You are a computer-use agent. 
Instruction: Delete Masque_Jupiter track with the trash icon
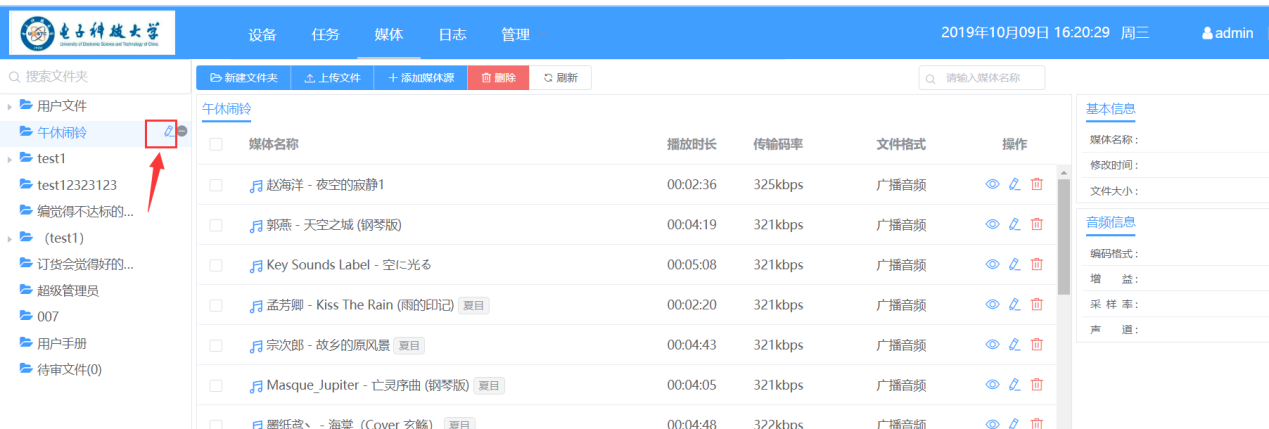point(1036,384)
